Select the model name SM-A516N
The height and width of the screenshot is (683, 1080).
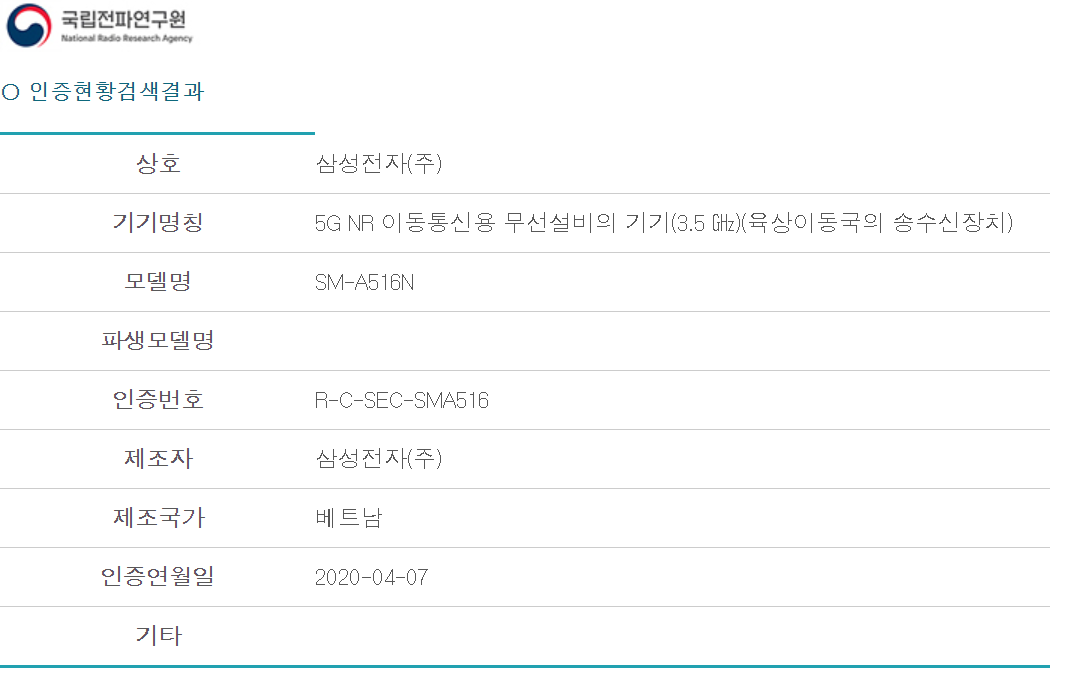[364, 283]
